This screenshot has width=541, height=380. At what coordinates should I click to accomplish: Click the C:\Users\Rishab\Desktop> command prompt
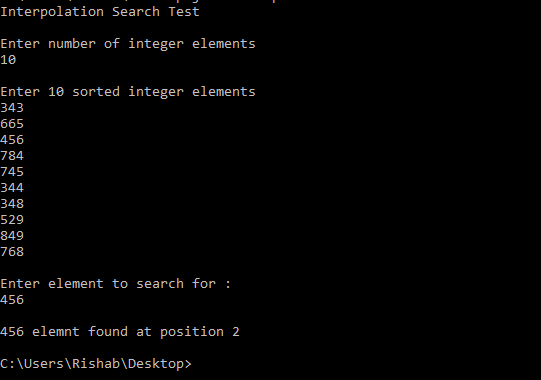96,364
